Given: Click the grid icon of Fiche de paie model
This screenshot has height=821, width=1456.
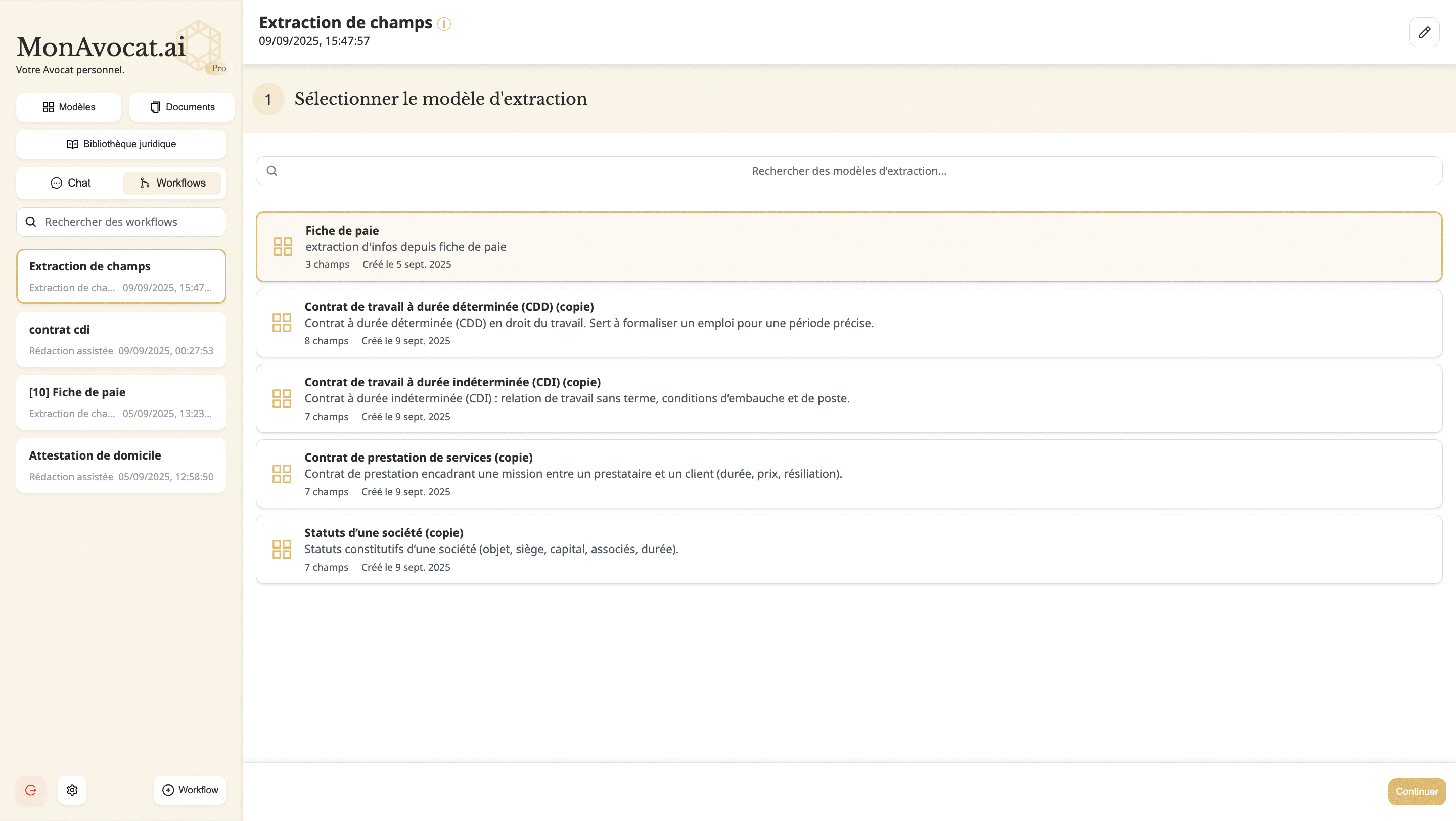Looking at the screenshot, I should coord(282,246).
